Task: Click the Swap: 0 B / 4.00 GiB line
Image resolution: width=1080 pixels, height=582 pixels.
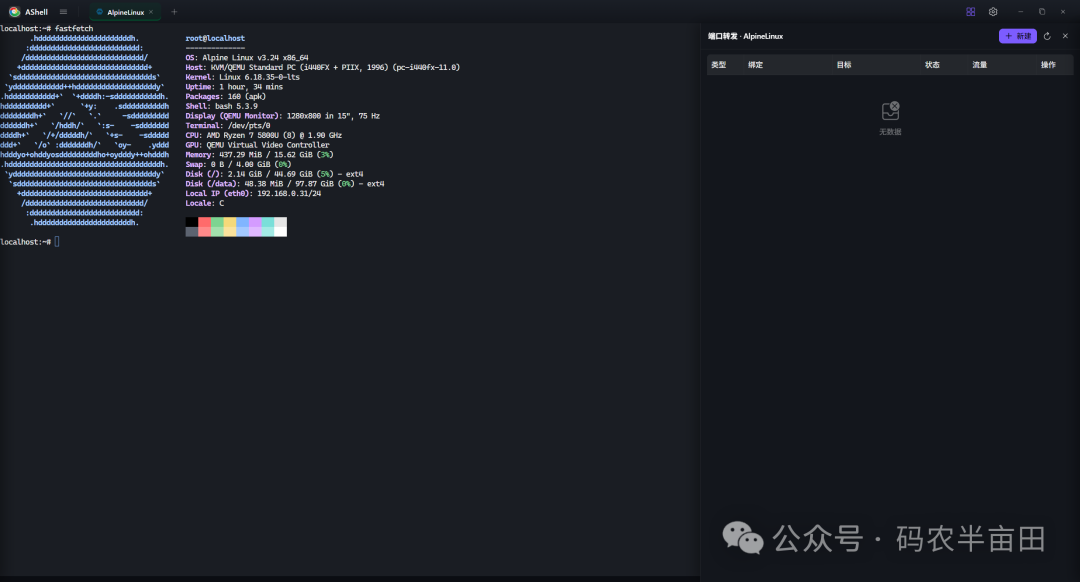Action: [x=238, y=164]
